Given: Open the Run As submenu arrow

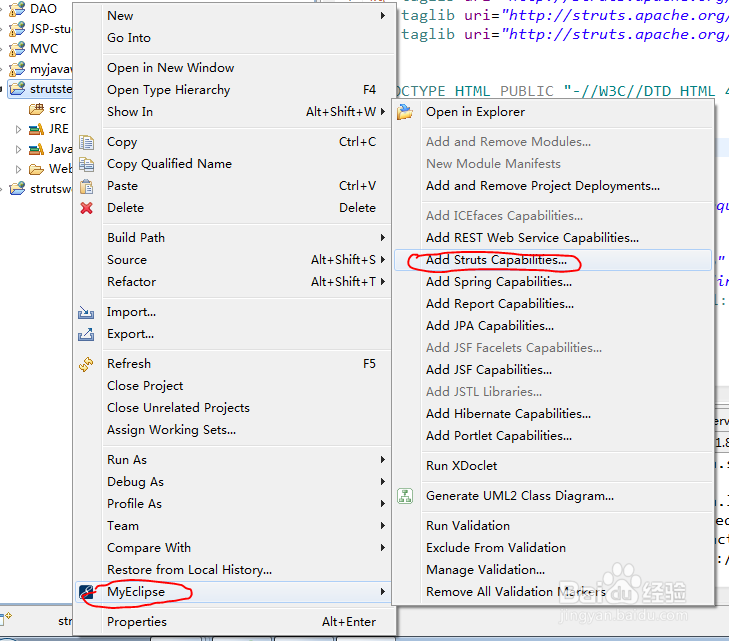Looking at the screenshot, I should (383, 459).
